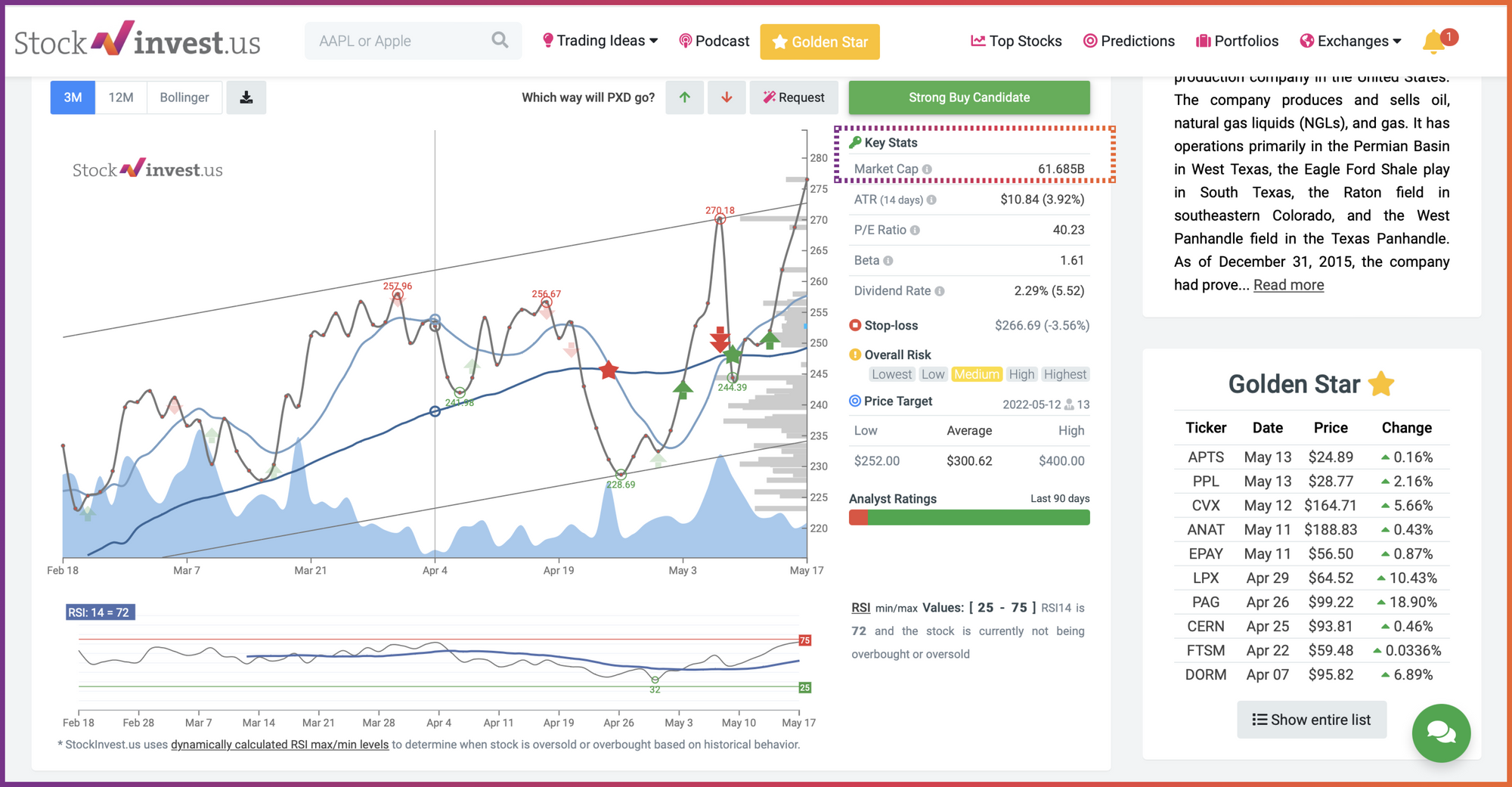Click the Analyst Ratings bar
Viewport: 1512px width, 787px height.
point(969,518)
